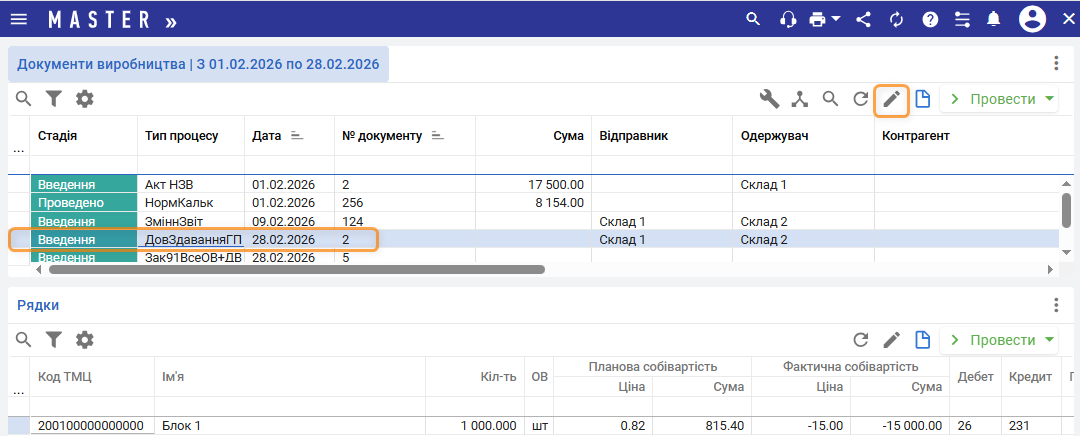The width and height of the screenshot is (1080, 436).
Task: Open three-dot menu of Рядки panel
Action: [1056, 305]
